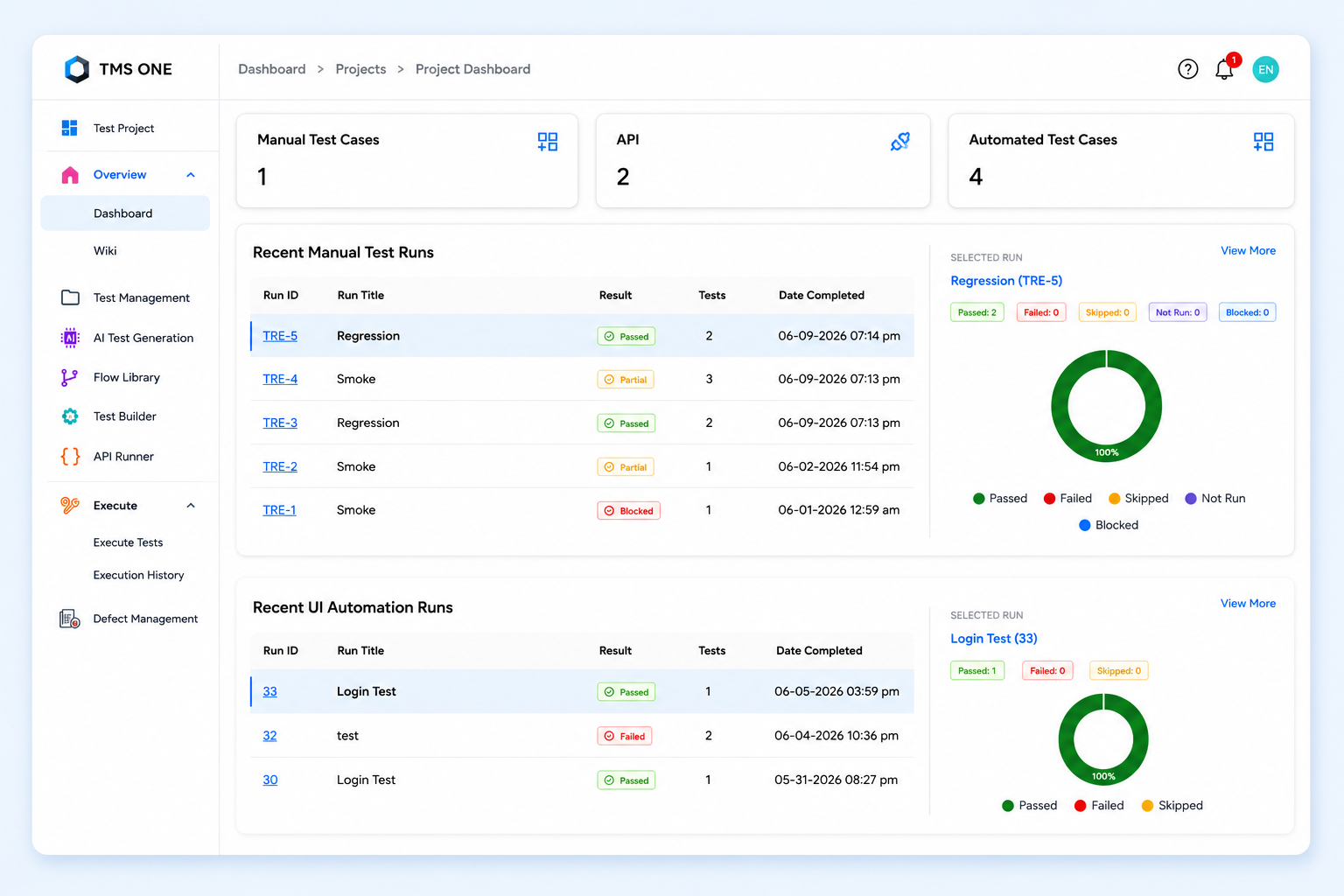Open automation run 33 link
Viewport: 1344px width, 896px height.
pos(269,691)
